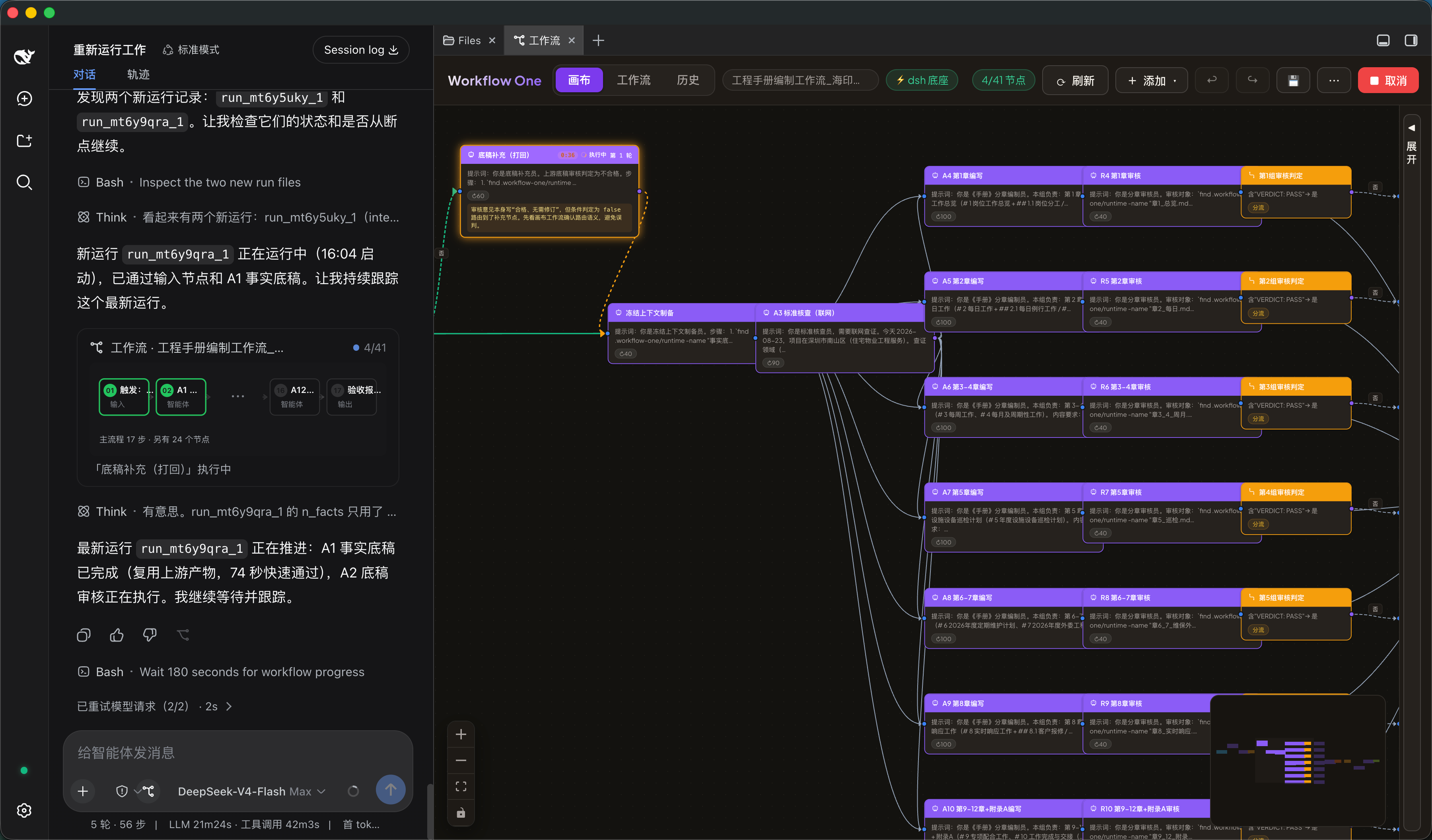This screenshot has width=1432, height=840.
Task: Send the message with the arrow button
Action: pos(390,789)
